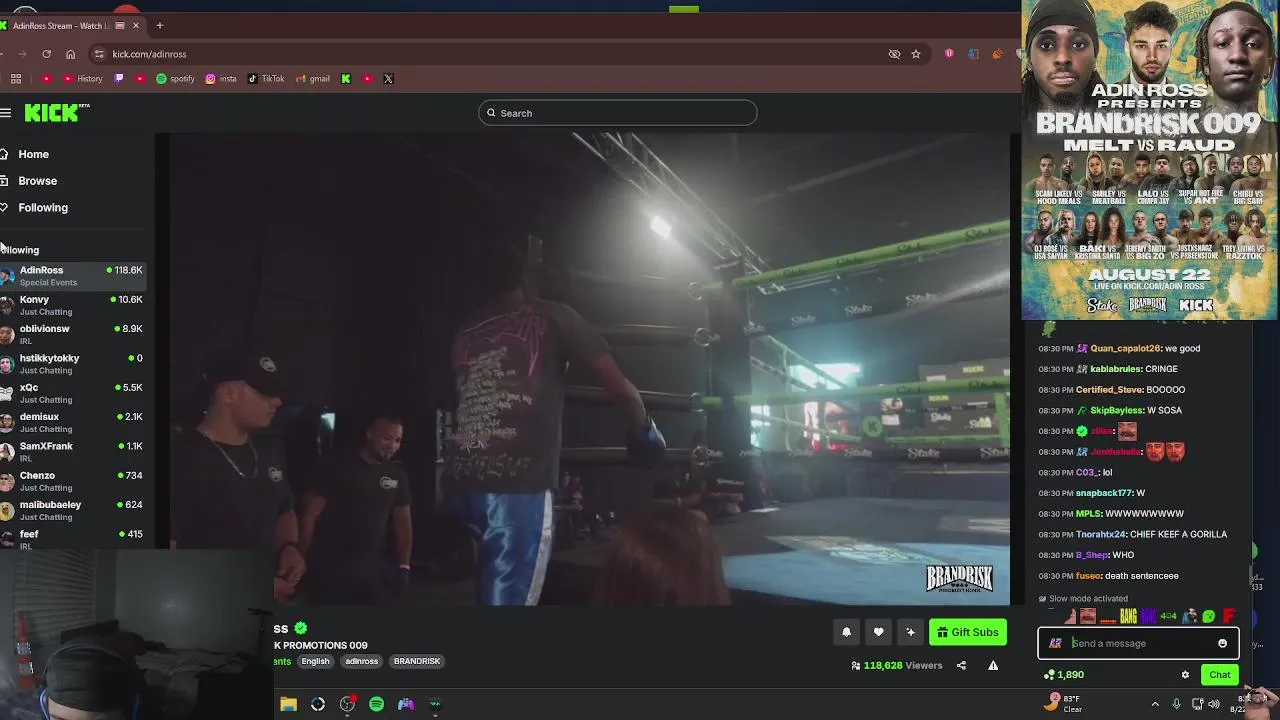Open SamXFrank channel in following list
1280x720 pixels.
click(73, 452)
